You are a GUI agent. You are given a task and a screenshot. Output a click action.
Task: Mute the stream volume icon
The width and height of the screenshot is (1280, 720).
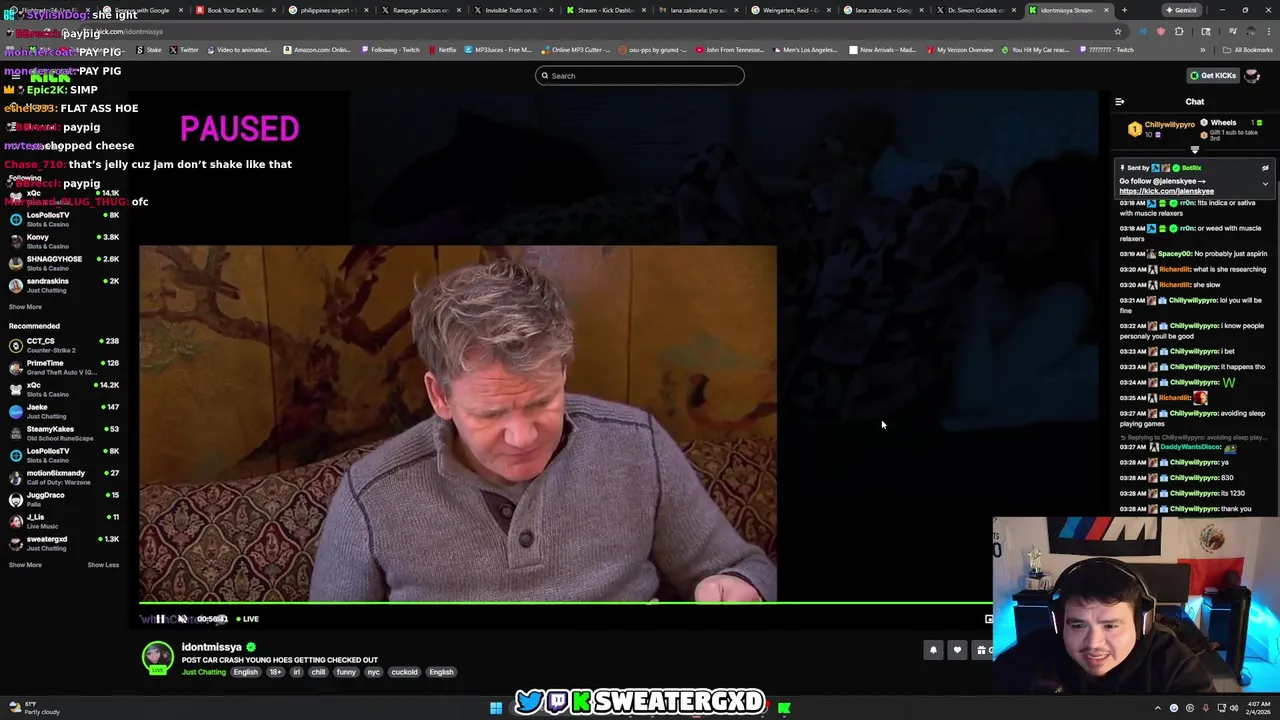[x=182, y=619]
